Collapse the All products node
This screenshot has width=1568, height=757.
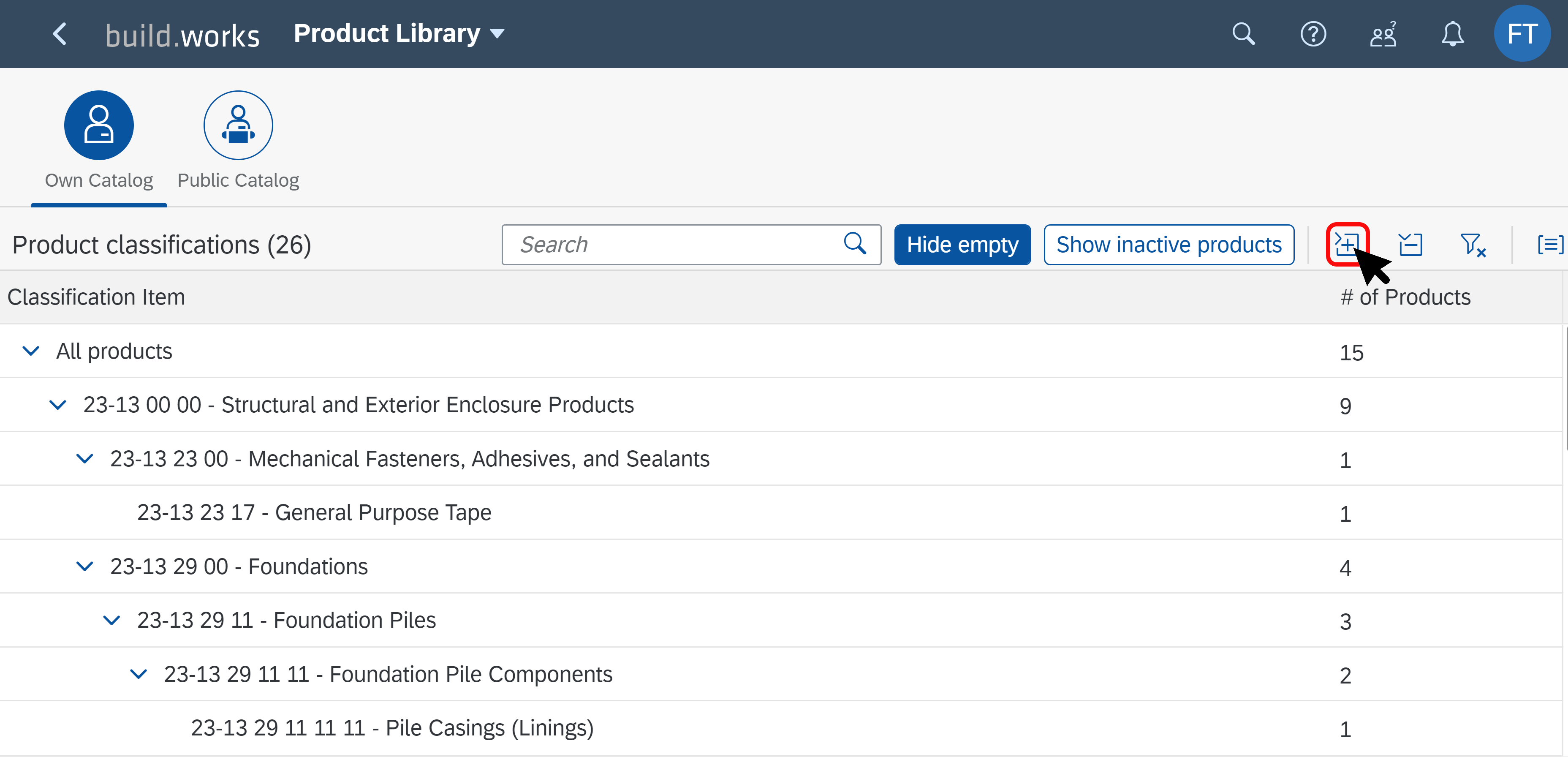[x=30, y=351]
